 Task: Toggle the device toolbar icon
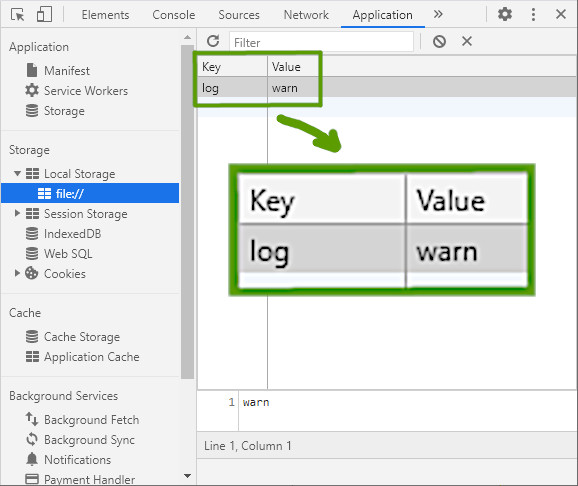click(44, 15)
